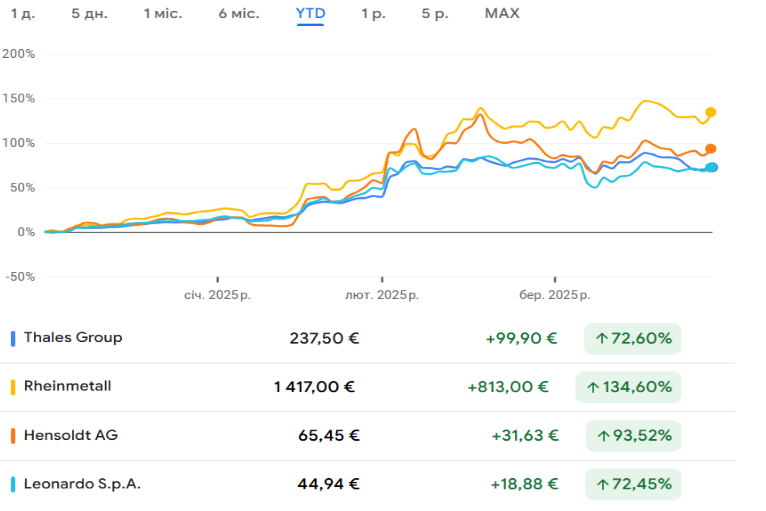
Task: Switch to the 5 дн. range tab
Action: pyautogui.click(x=90, y=14)
